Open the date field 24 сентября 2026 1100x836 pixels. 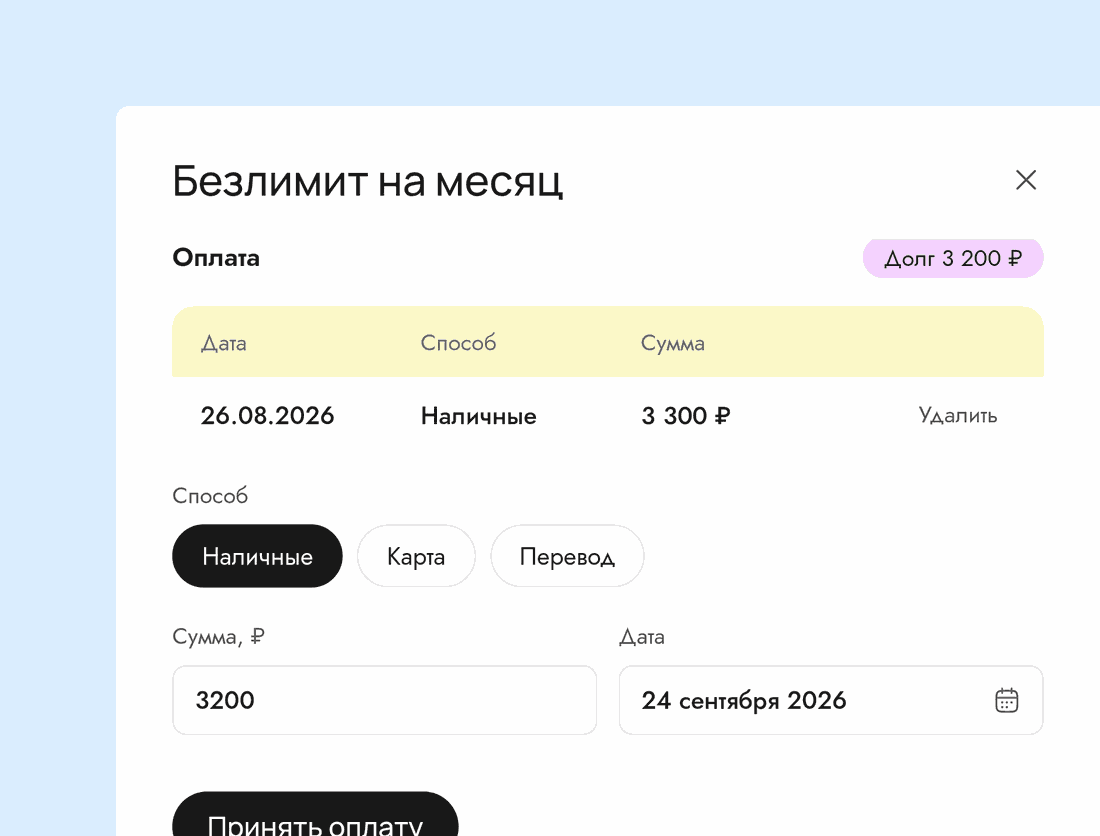(831, 700)
